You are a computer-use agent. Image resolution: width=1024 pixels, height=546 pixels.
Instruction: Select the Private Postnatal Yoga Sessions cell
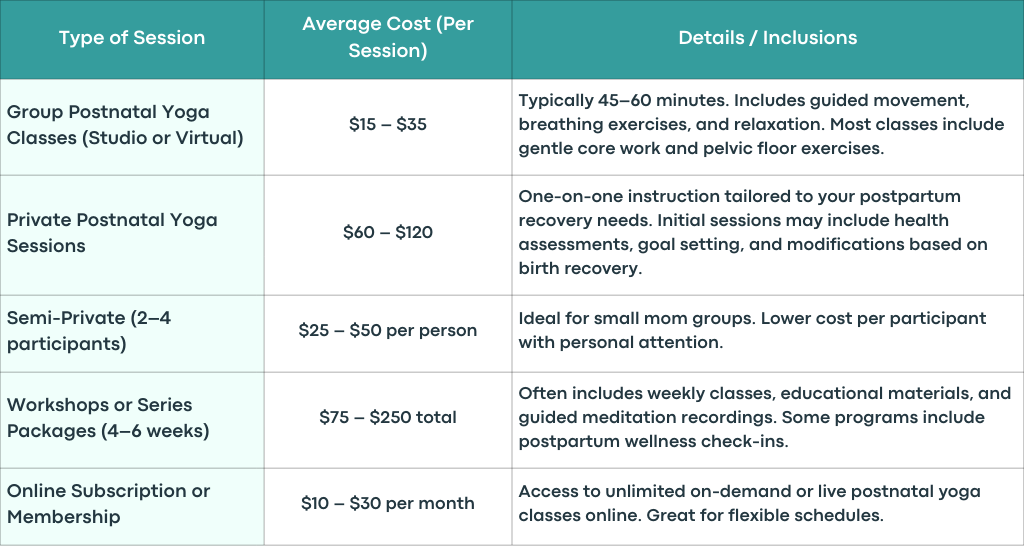pos(132,233)
